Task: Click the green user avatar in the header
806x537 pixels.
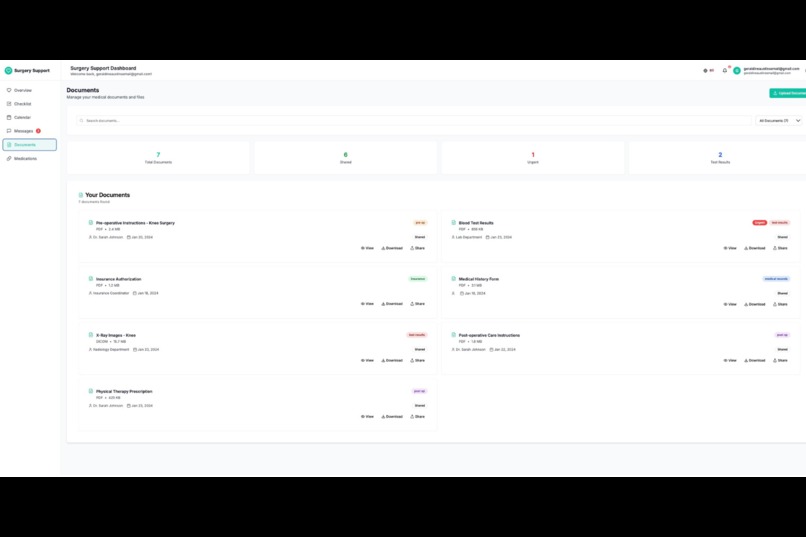Action: click(x=737, y=70)
